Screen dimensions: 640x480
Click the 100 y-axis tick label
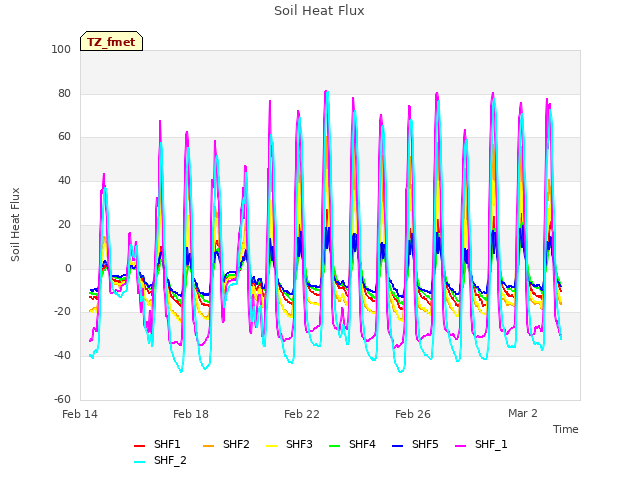click(x=61, y=49)
